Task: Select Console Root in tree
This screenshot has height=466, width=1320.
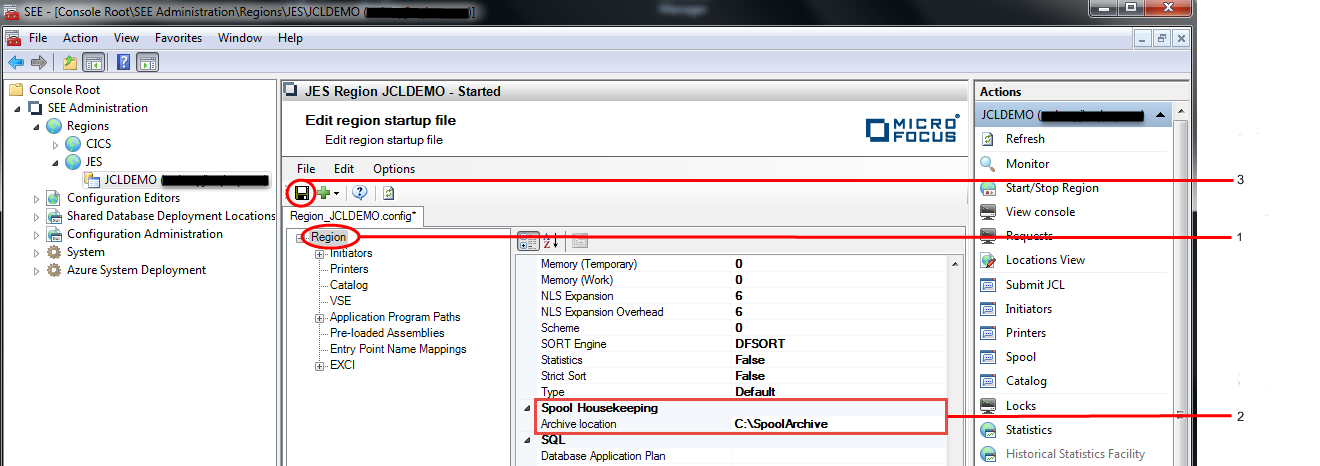Action: [64, 90]
